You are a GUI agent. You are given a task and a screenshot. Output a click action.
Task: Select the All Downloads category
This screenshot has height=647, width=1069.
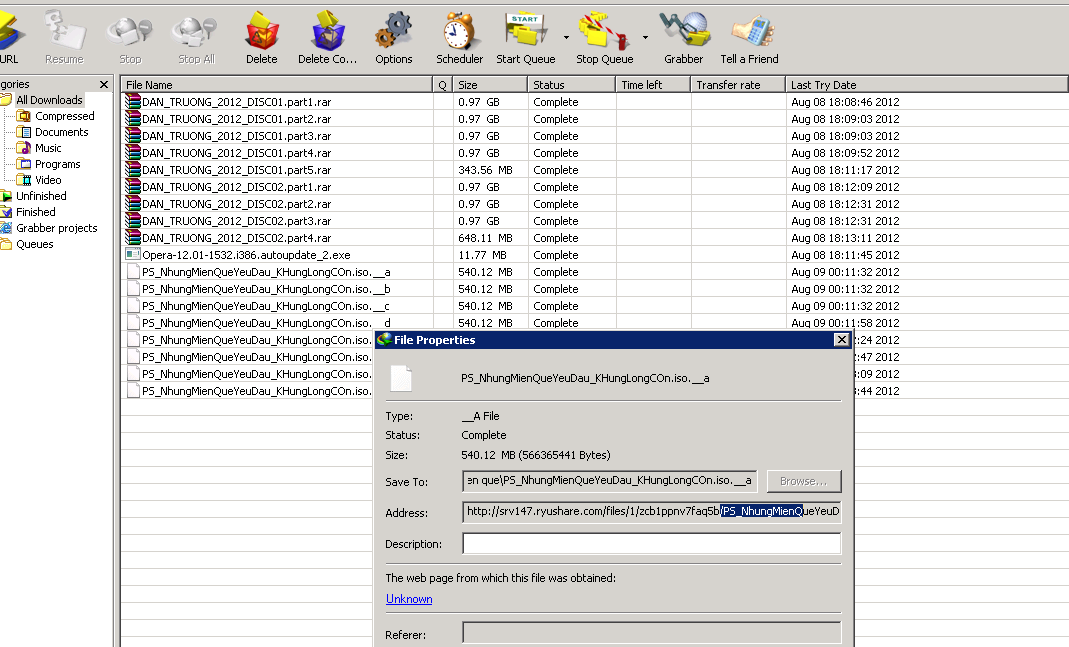[x=49, y=100]
